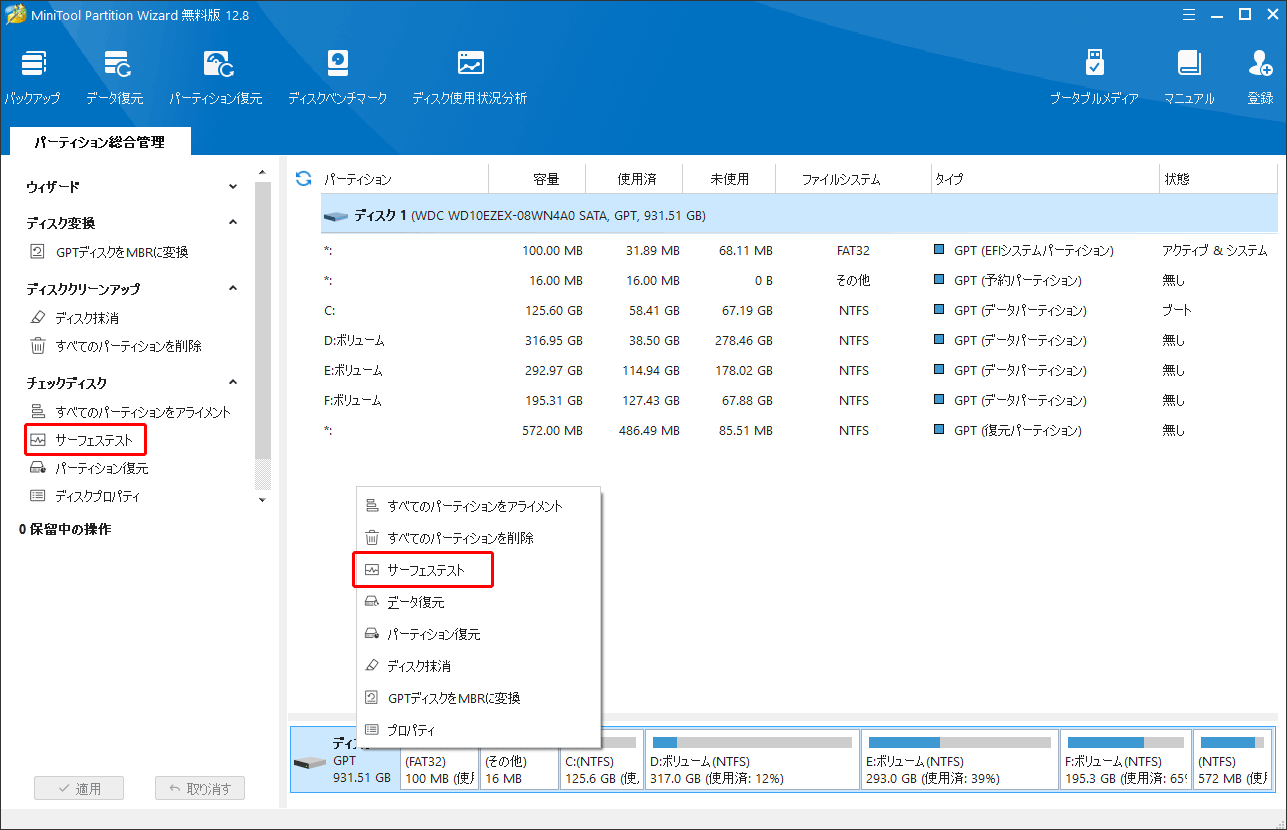The image size is (1287, 830).
Task: Select the ディスク 1 drive icon in disk map
Action: tap(310, 762)
